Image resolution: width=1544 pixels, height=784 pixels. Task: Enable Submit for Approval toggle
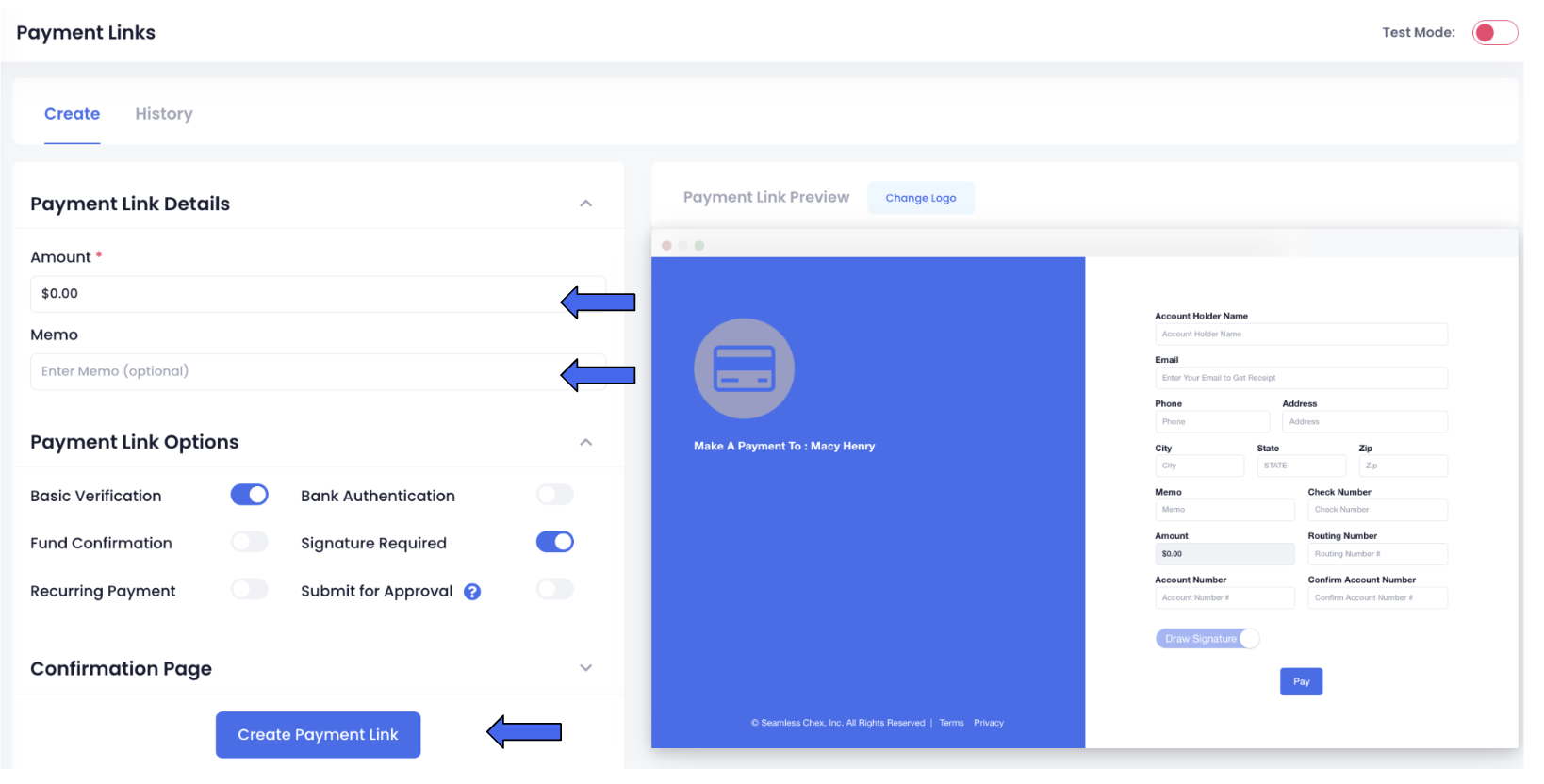click(555, 589)
